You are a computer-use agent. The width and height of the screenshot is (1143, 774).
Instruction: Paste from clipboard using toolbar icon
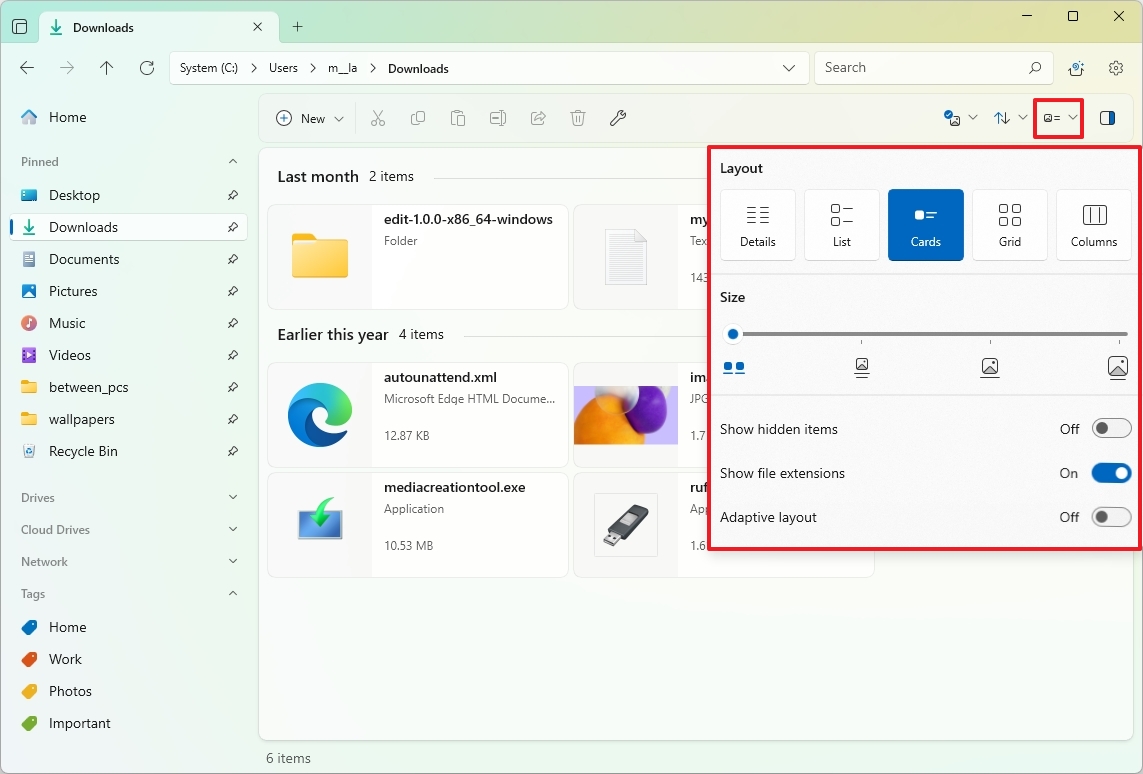point(458,118)
